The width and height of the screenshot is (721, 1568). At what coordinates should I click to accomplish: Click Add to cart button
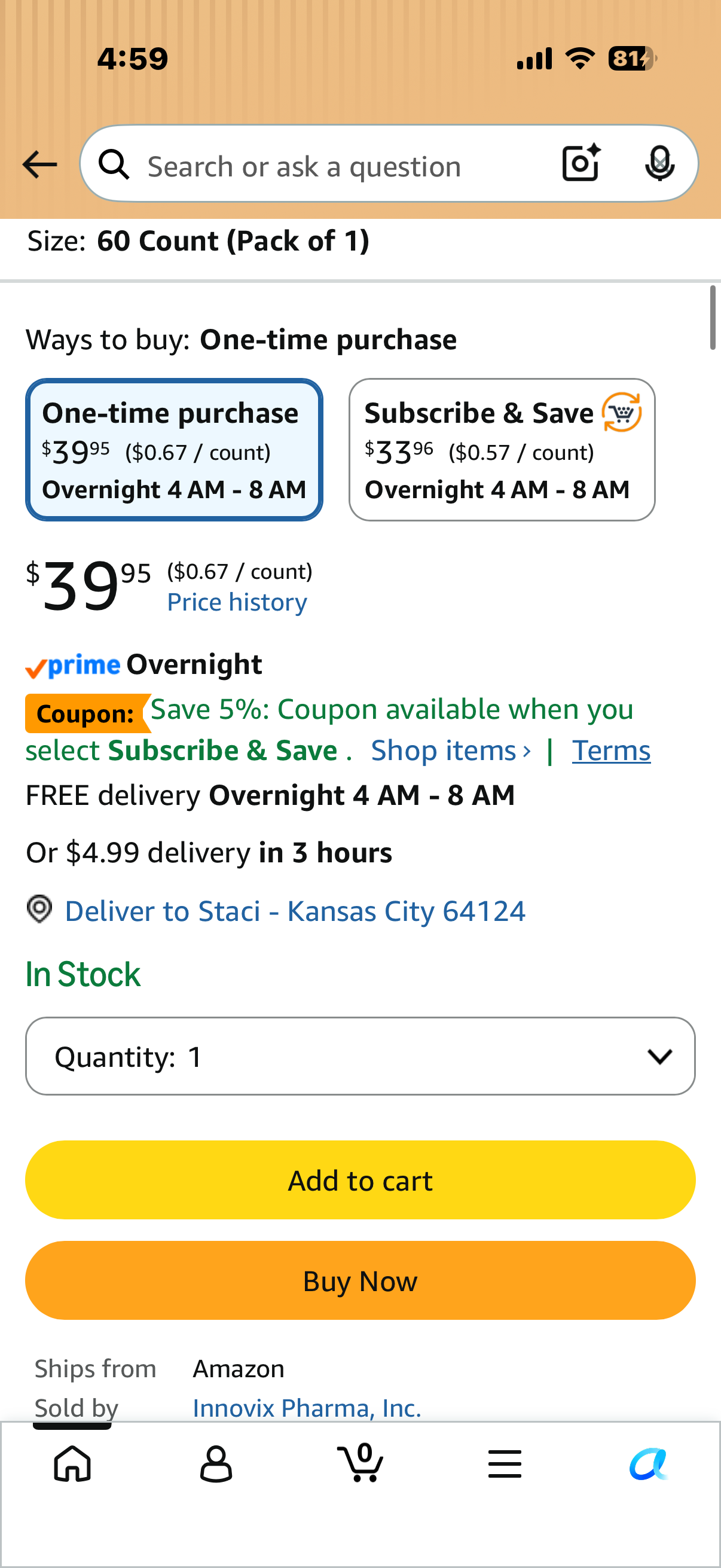point(360,1180)
